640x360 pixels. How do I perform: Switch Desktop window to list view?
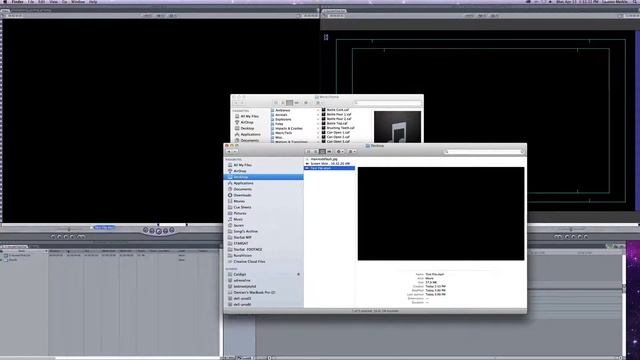point(316,151)
